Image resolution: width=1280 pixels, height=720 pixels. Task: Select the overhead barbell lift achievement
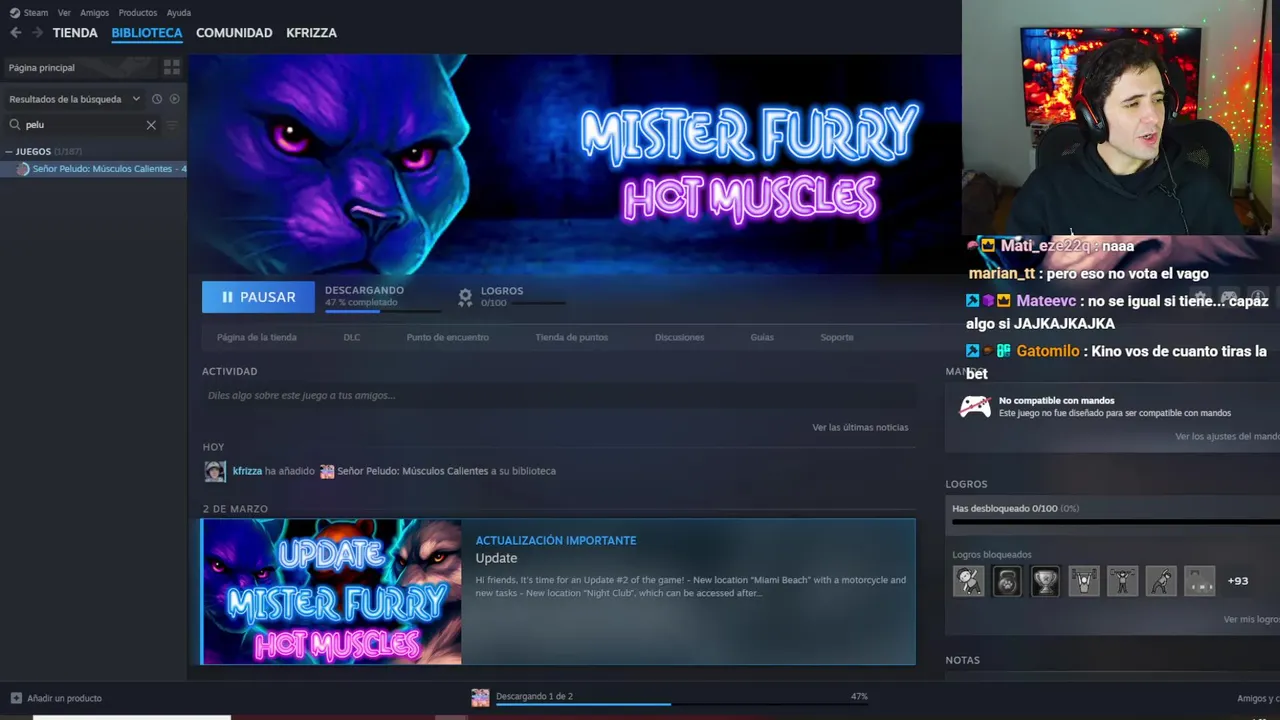(1122, 581)
